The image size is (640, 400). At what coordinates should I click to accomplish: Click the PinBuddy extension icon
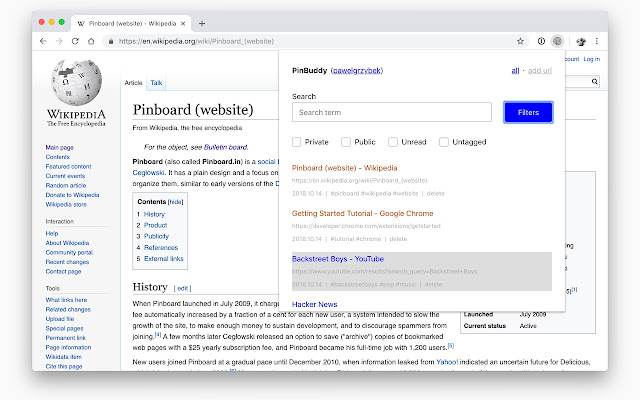[x=557, y=41]
